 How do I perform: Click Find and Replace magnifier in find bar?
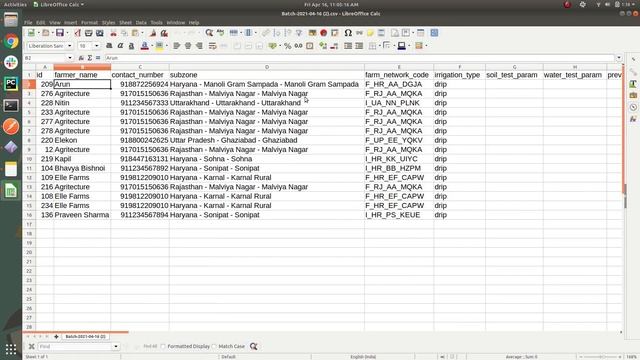coord(253,347)
